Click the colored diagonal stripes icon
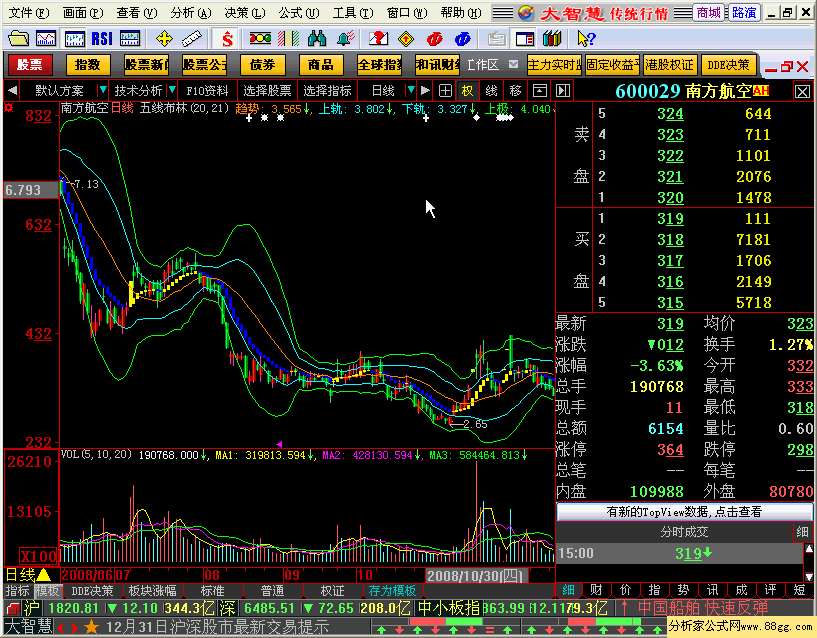817x638 pixels. [288, 38]
